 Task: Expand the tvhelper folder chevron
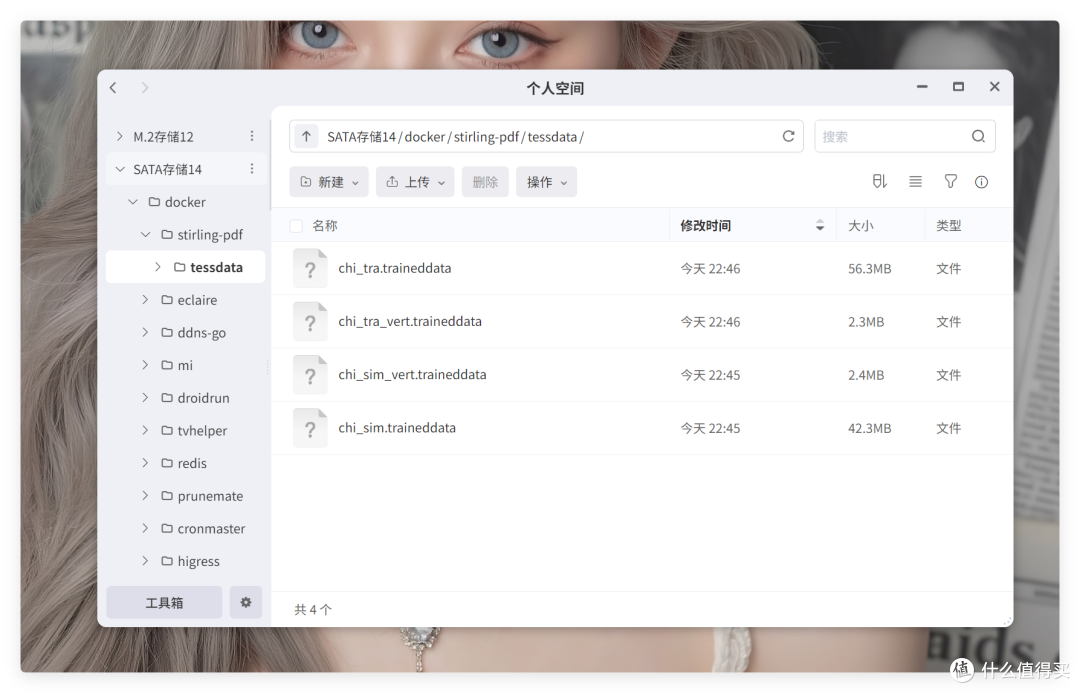(145, 431)
